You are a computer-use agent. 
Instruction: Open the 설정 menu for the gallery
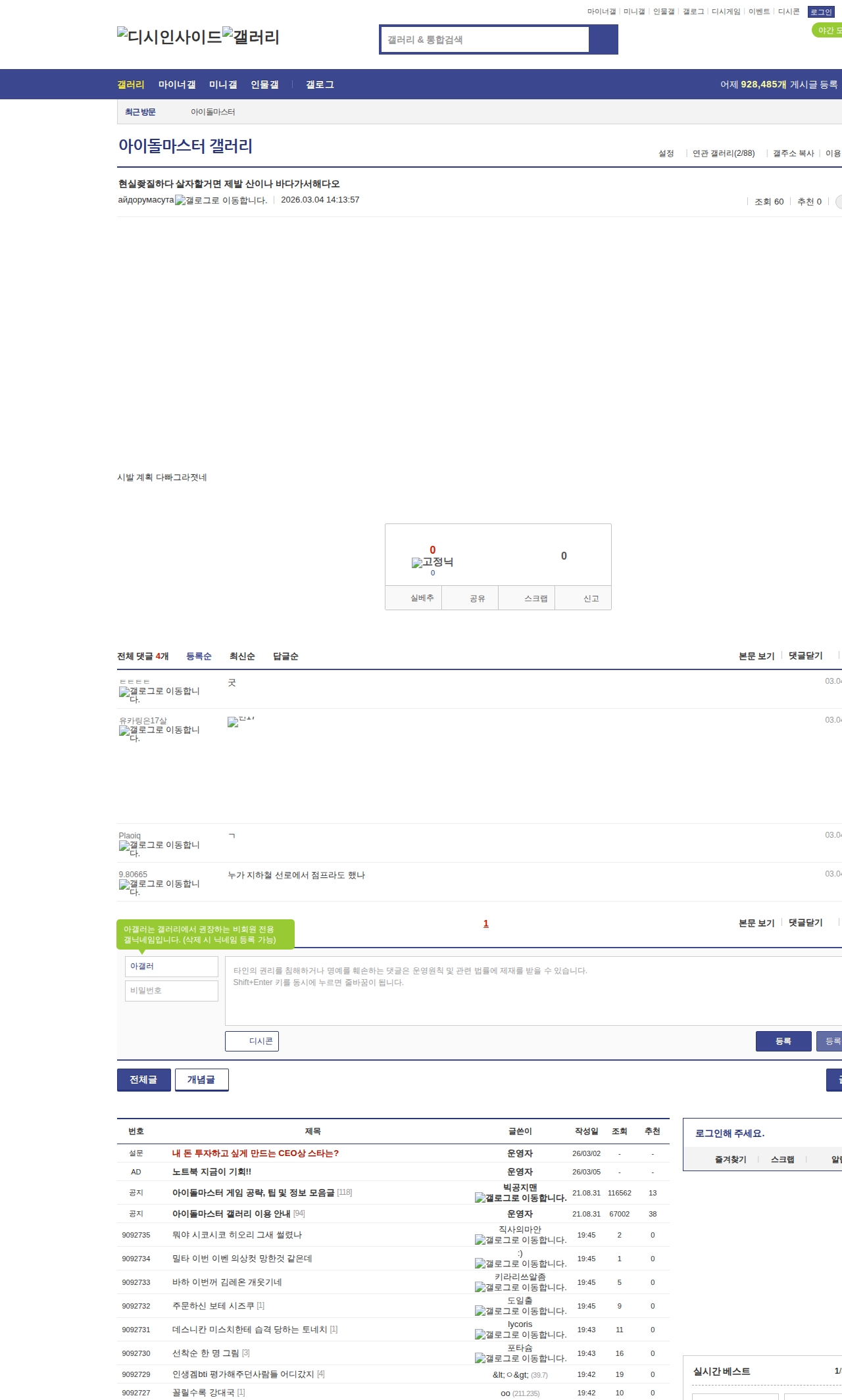666,154
